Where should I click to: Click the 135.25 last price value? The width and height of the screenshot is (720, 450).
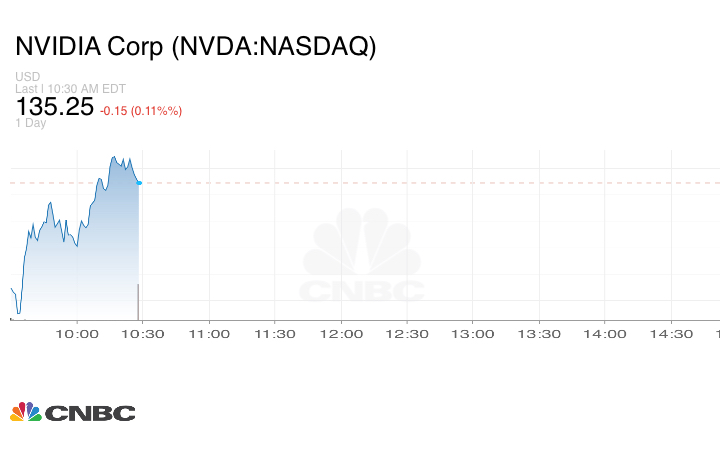54,107
